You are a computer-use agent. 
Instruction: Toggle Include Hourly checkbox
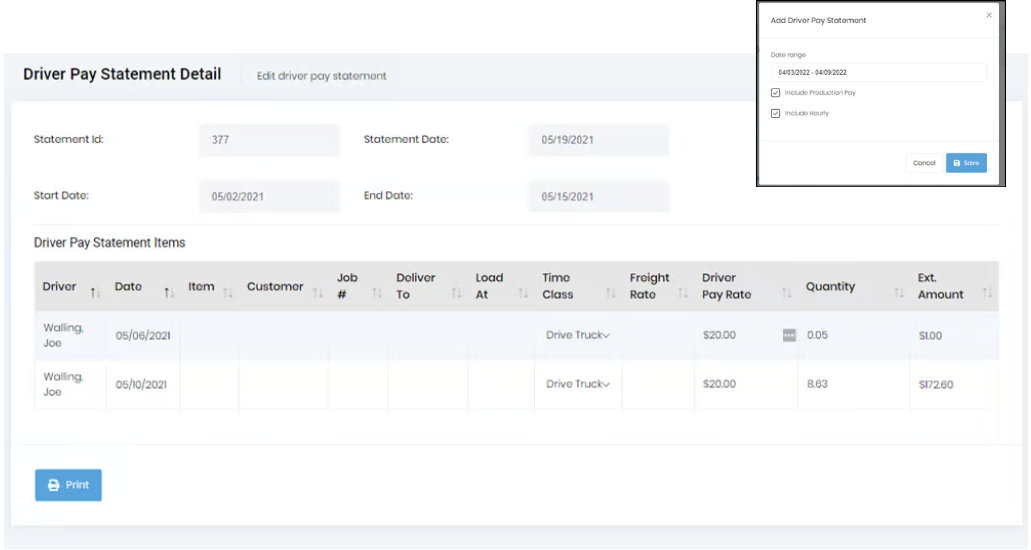pyautogui.click(x=776, y=114)
